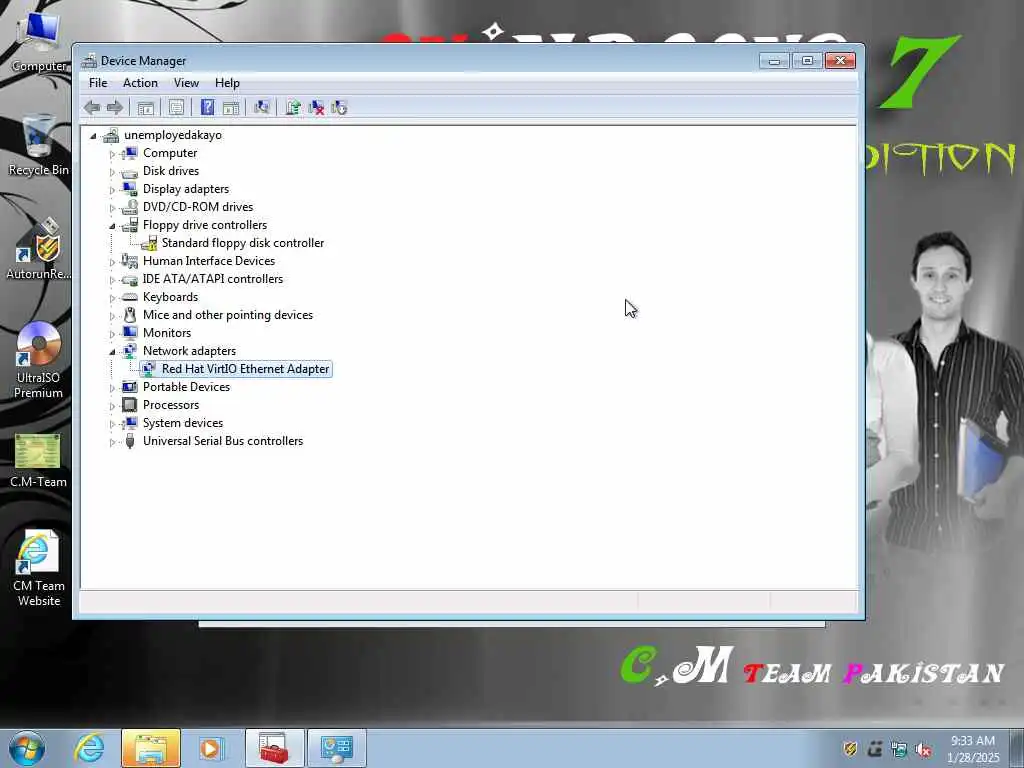
Task: Expand the DVD/CD-ROM drives category arrow
Action: (x=112, y=208)
